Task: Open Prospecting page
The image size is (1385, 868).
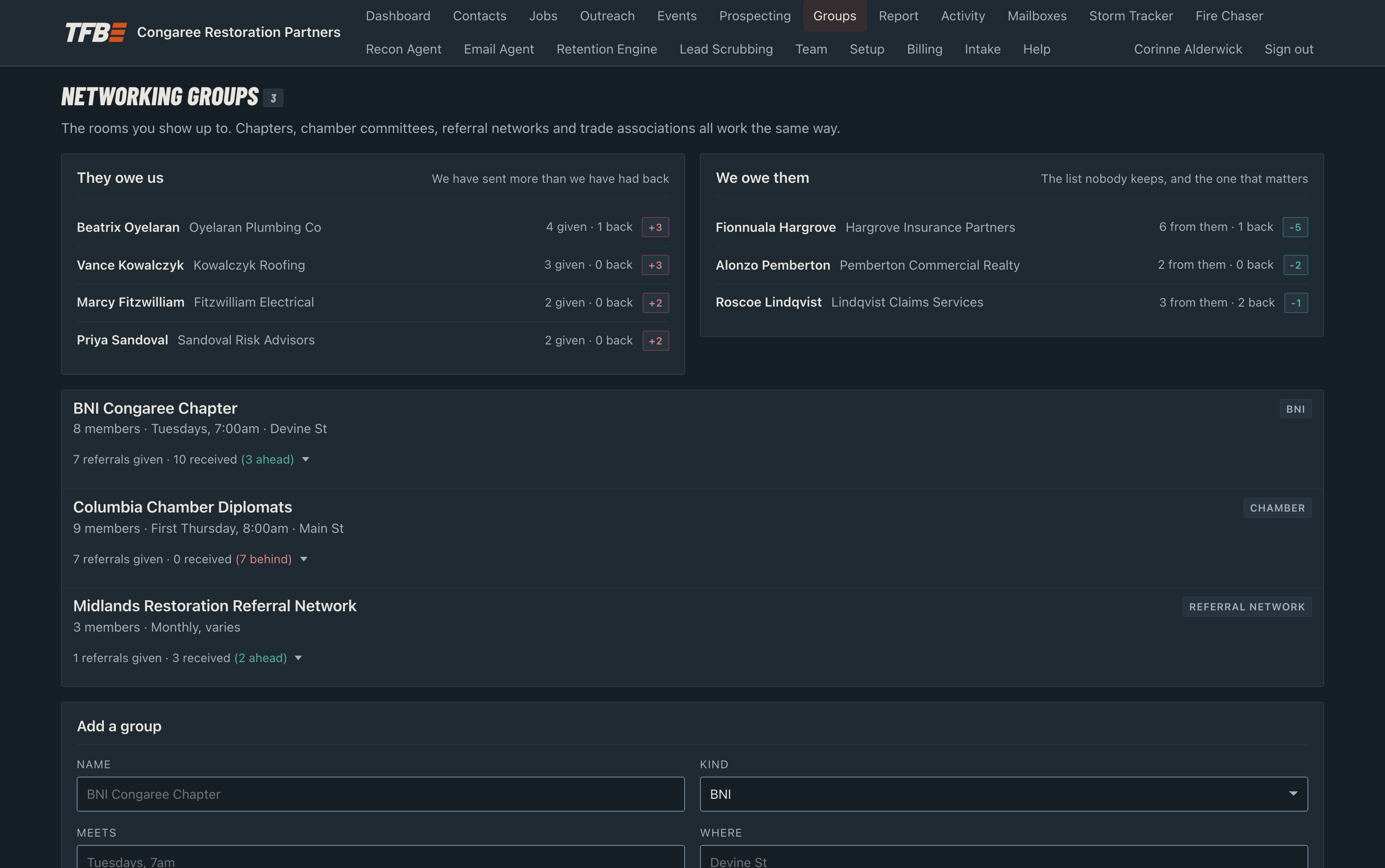Action: click(x=755, y=16)
